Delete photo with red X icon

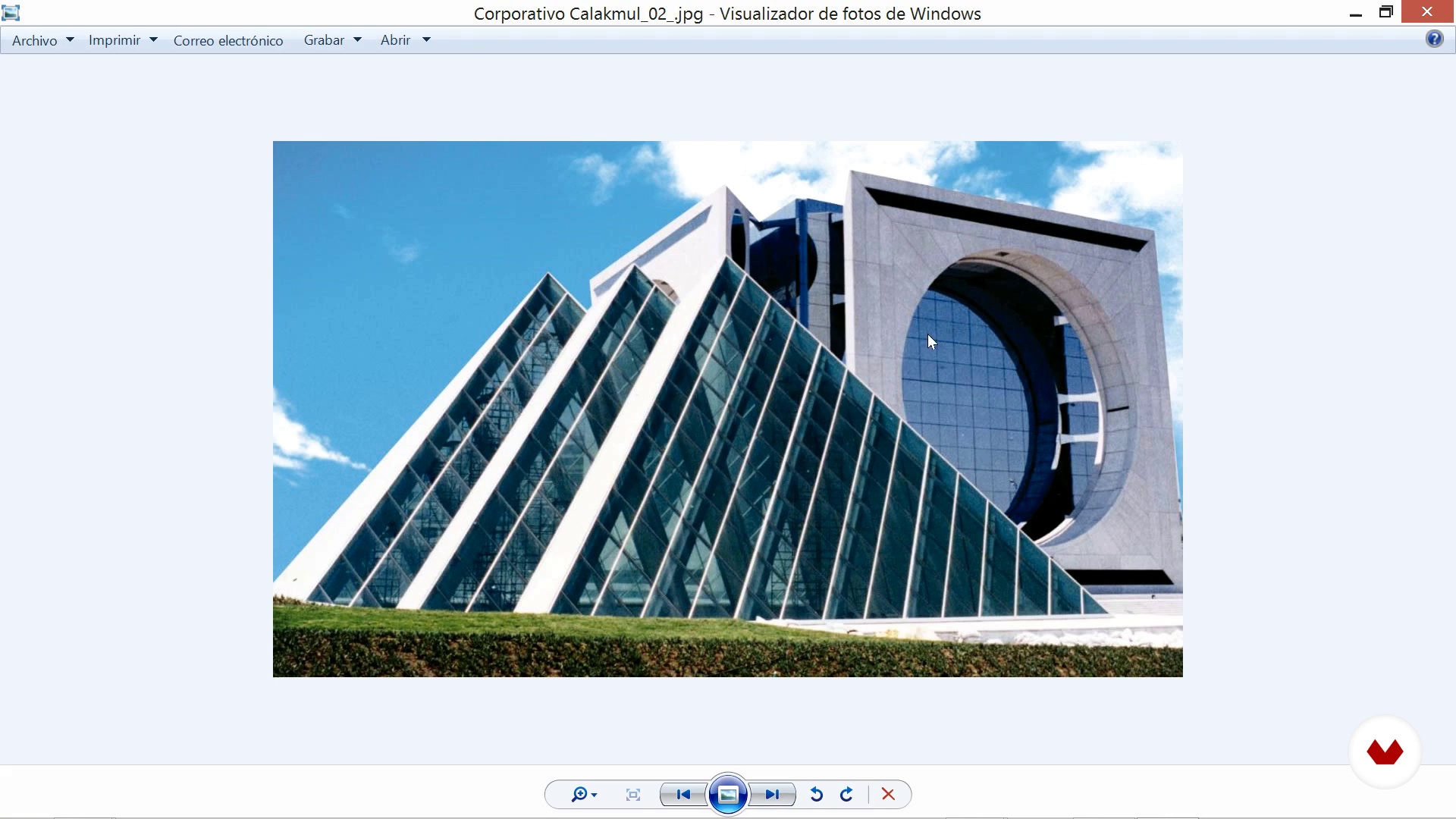coord(889,795)
